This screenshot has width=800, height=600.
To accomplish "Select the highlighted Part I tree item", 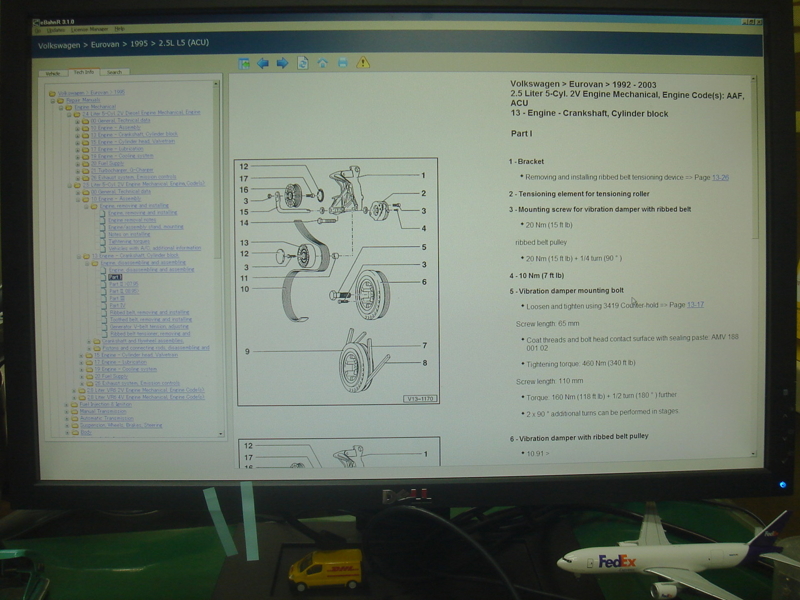I will [115, 277].
